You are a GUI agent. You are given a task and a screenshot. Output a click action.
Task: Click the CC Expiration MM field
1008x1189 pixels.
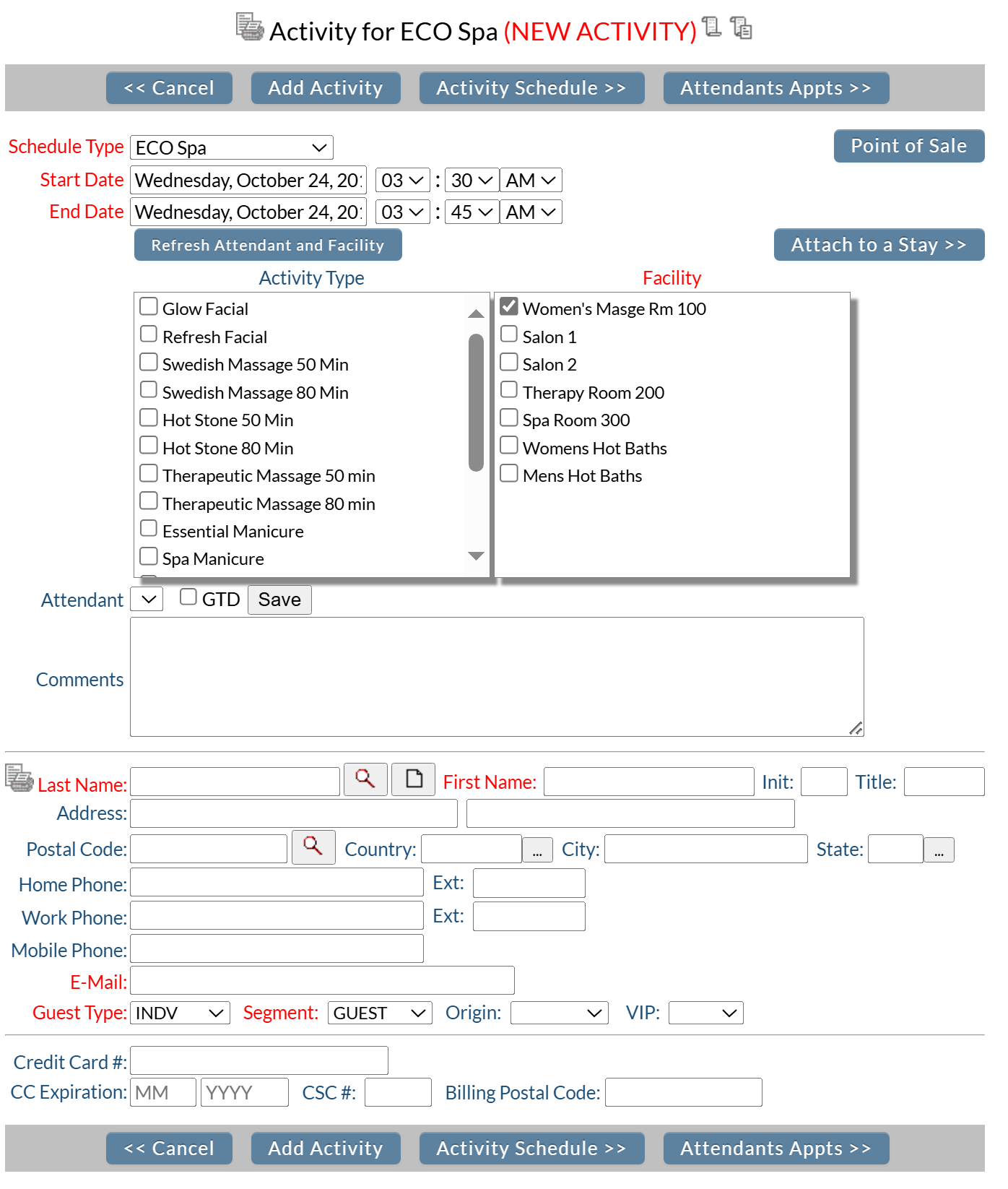point(163,1092)
